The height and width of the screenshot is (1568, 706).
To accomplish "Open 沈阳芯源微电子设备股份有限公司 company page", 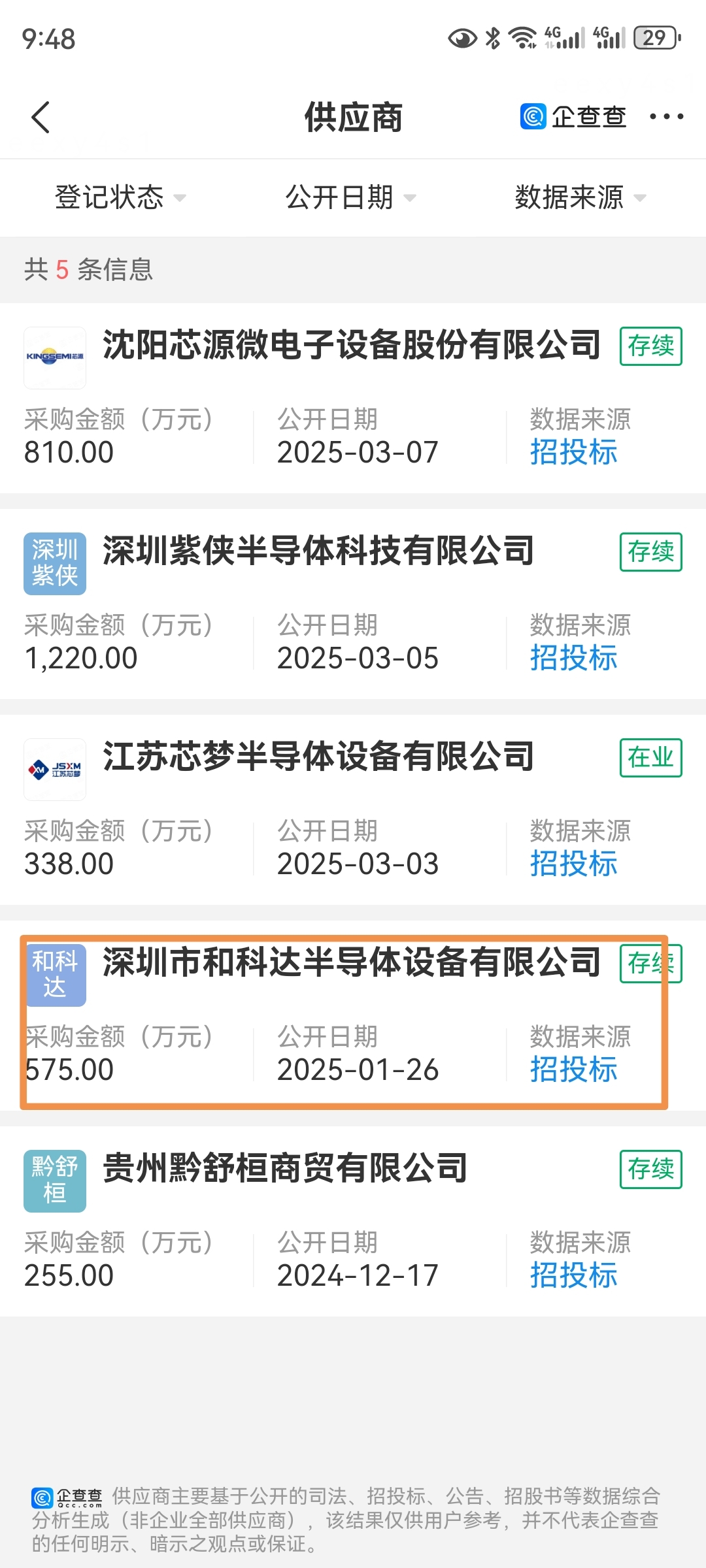I will 352,346.
